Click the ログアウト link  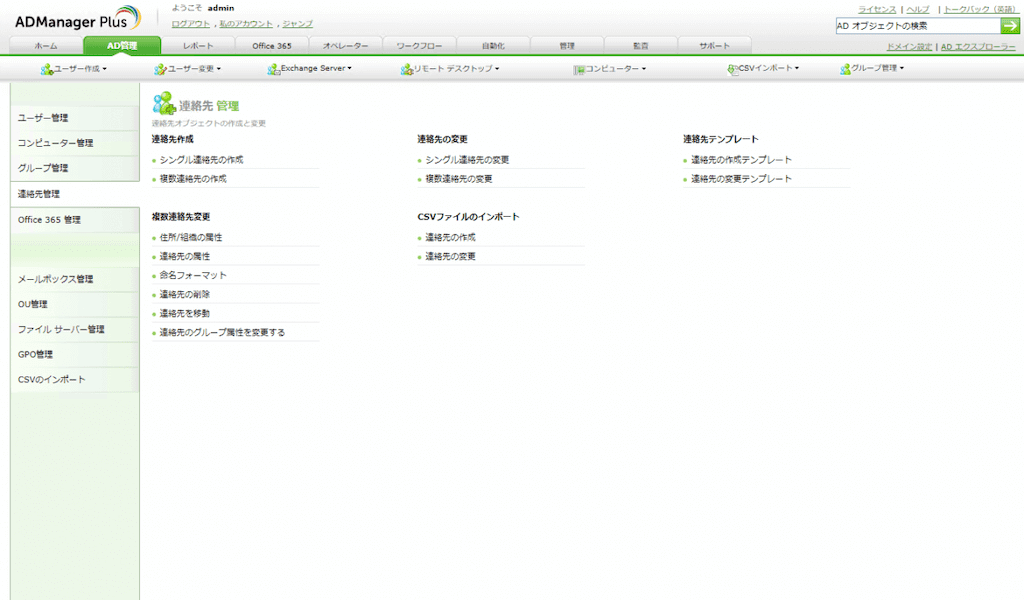(x=191, y=24)
